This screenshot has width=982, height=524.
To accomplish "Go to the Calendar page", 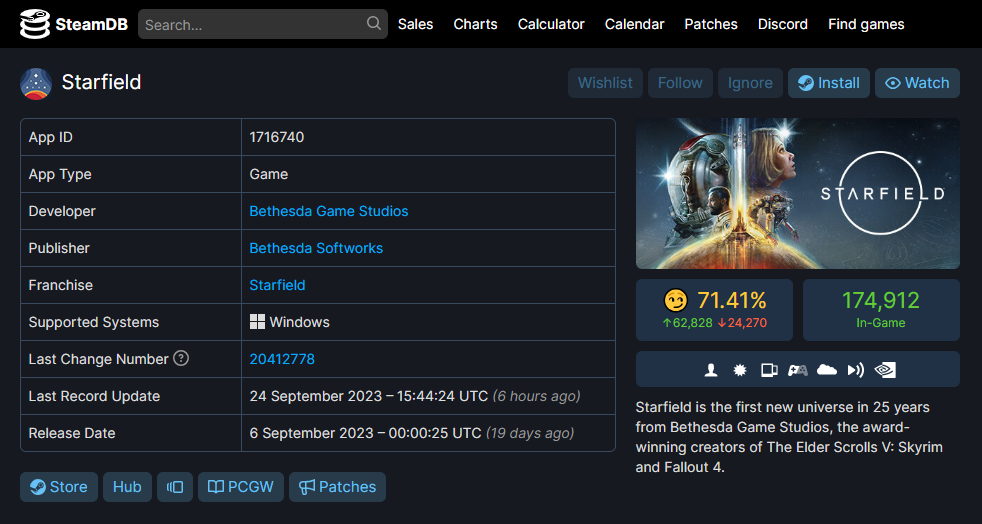I will tap(634, 24).
